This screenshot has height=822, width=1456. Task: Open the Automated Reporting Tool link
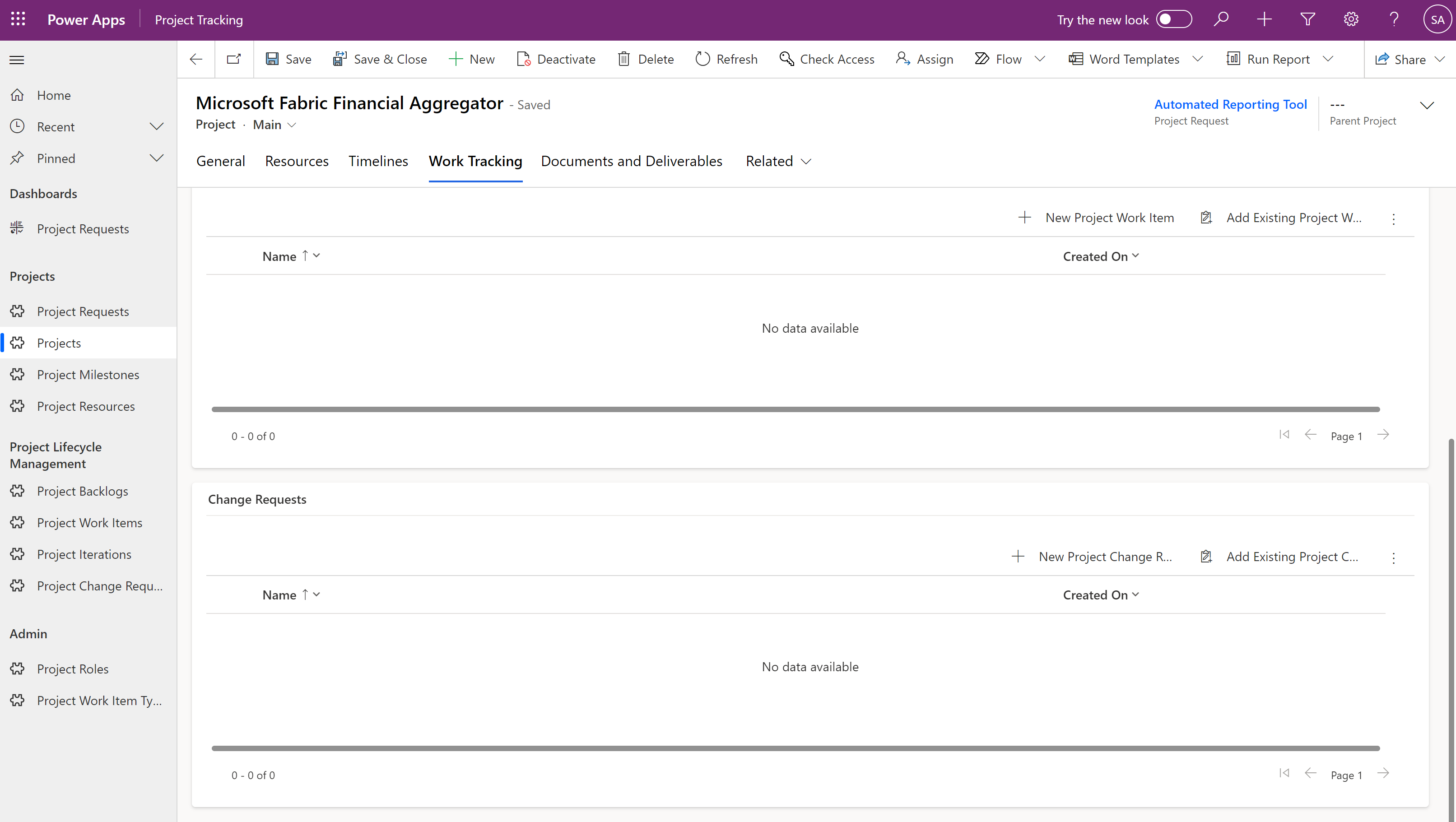1230,105
